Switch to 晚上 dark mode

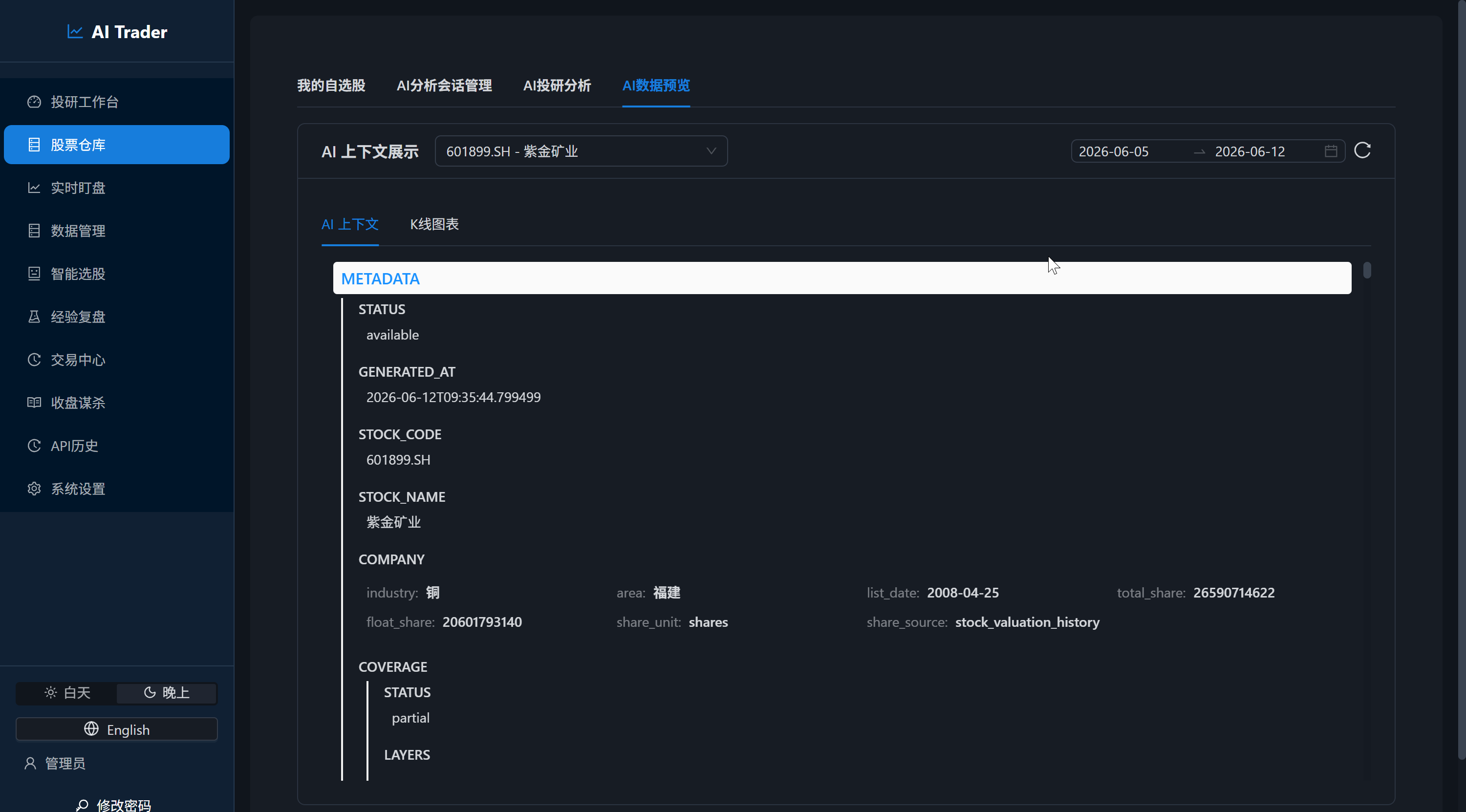coord(166,692)
